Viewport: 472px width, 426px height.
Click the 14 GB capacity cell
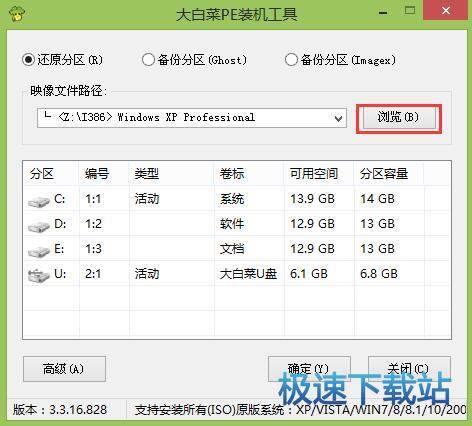[x=377, y=199]
